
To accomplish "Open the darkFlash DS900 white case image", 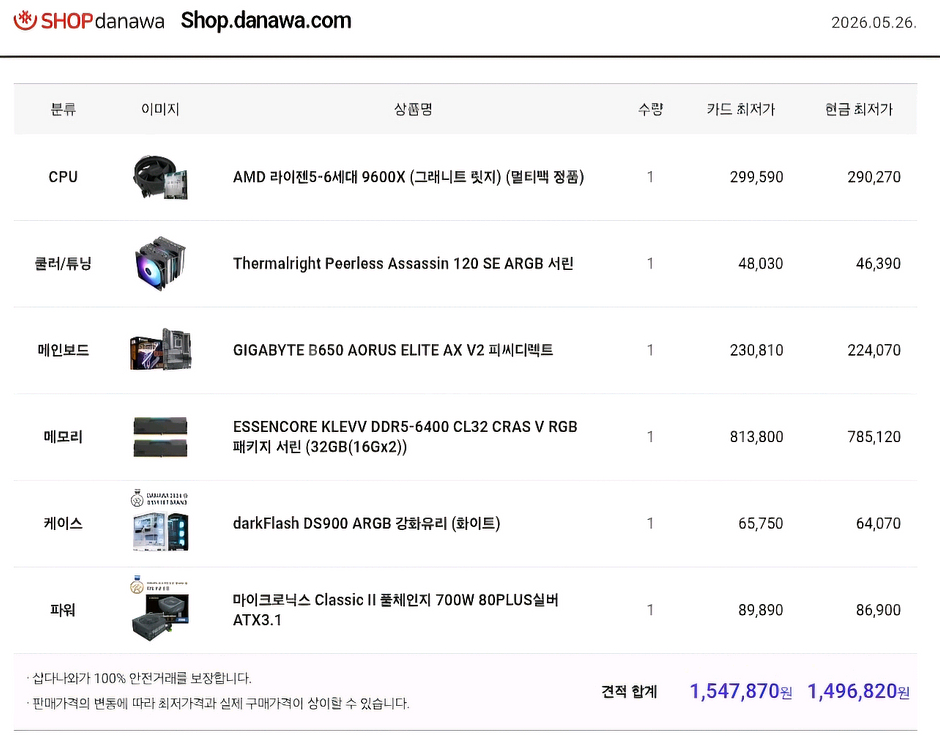I will click(x=160, y=531).
